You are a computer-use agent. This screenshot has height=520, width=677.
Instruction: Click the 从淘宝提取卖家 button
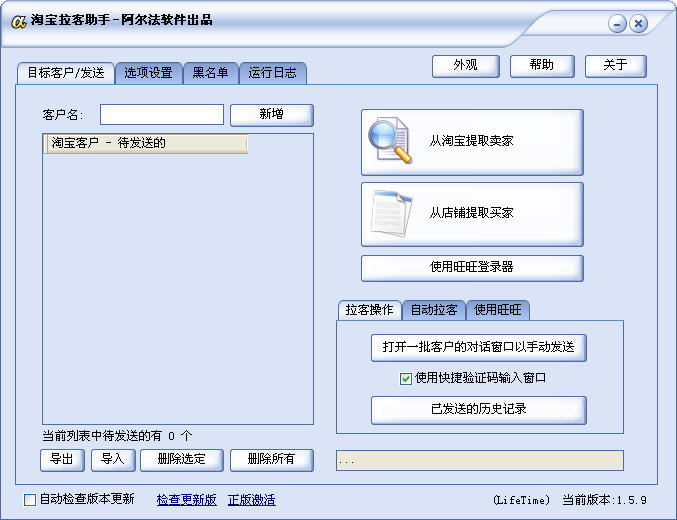472,142
